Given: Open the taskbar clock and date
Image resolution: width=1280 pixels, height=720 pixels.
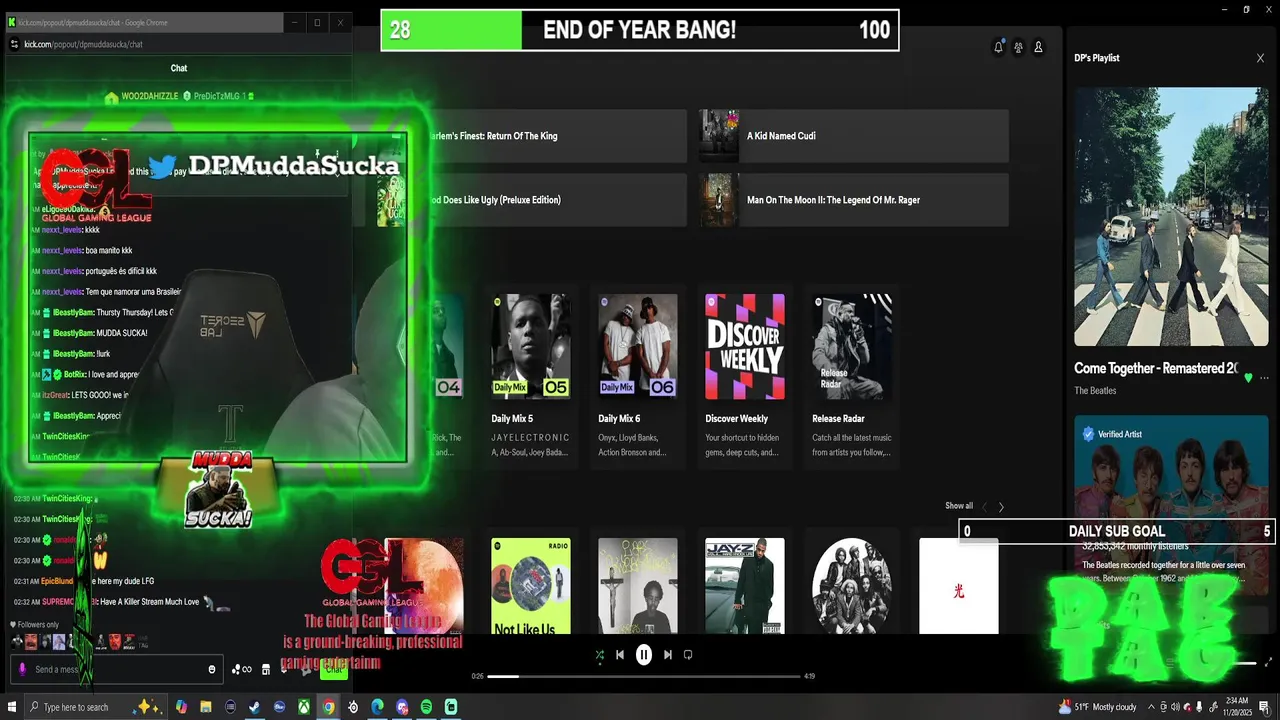Looking at the screenshot, I should 1235,707.
